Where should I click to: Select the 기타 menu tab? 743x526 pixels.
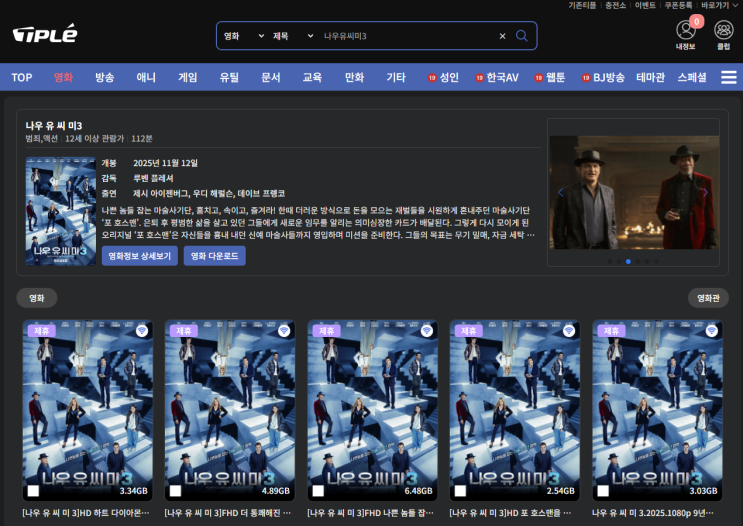pyautogui.click(x=396, y=77)
